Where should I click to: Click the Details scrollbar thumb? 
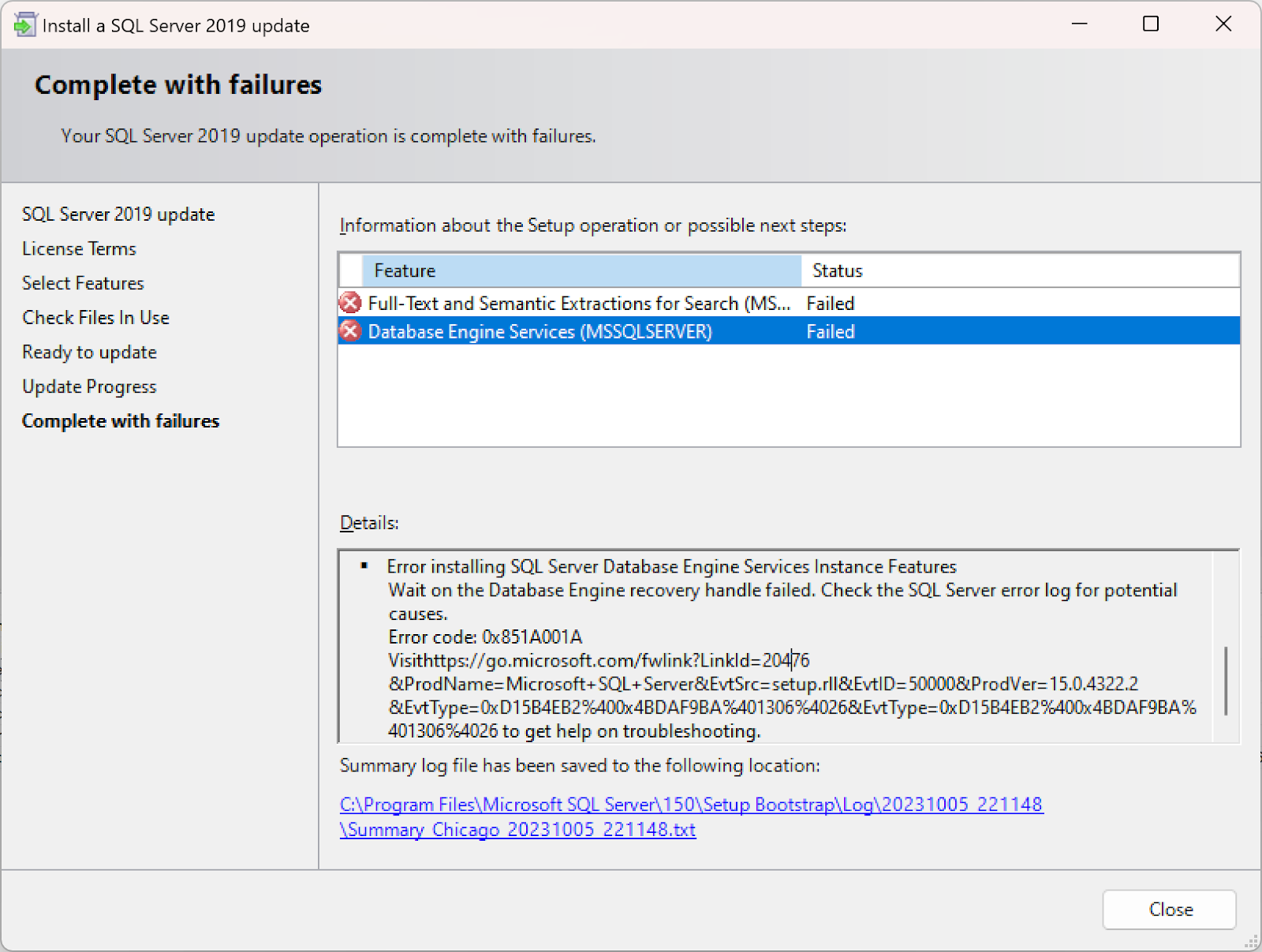[1226, 681]
